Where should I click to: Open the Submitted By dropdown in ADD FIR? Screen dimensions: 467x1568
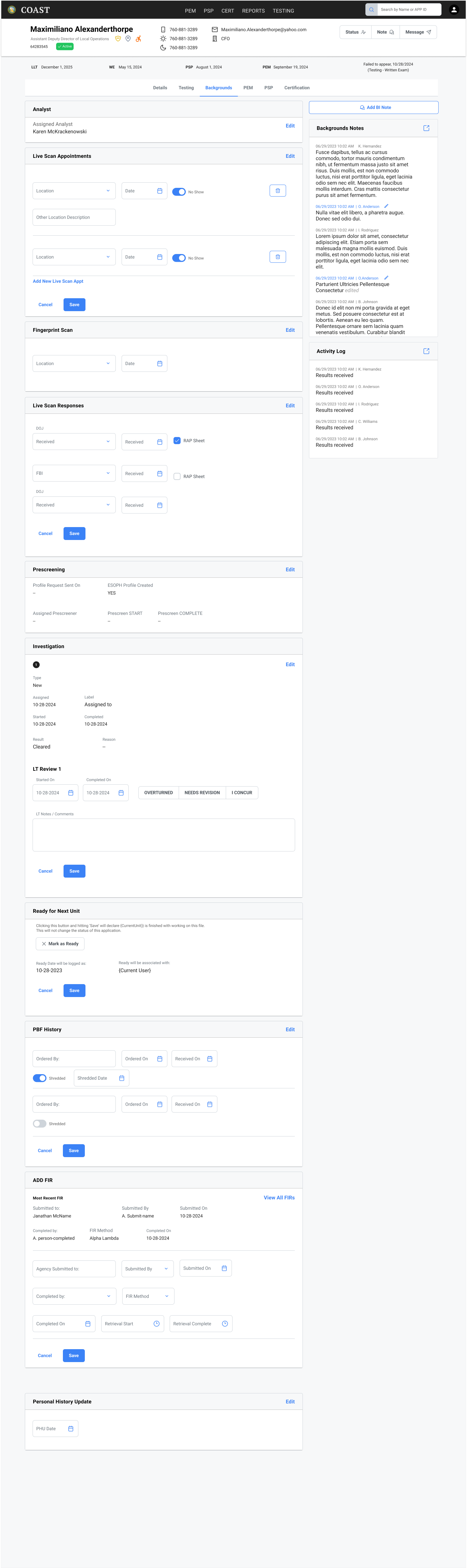(x=148, y=1268)
